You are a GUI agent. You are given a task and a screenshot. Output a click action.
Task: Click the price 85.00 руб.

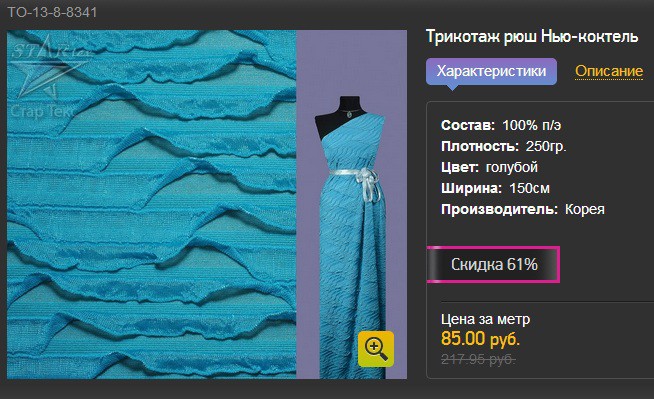[x=480, y=339]
